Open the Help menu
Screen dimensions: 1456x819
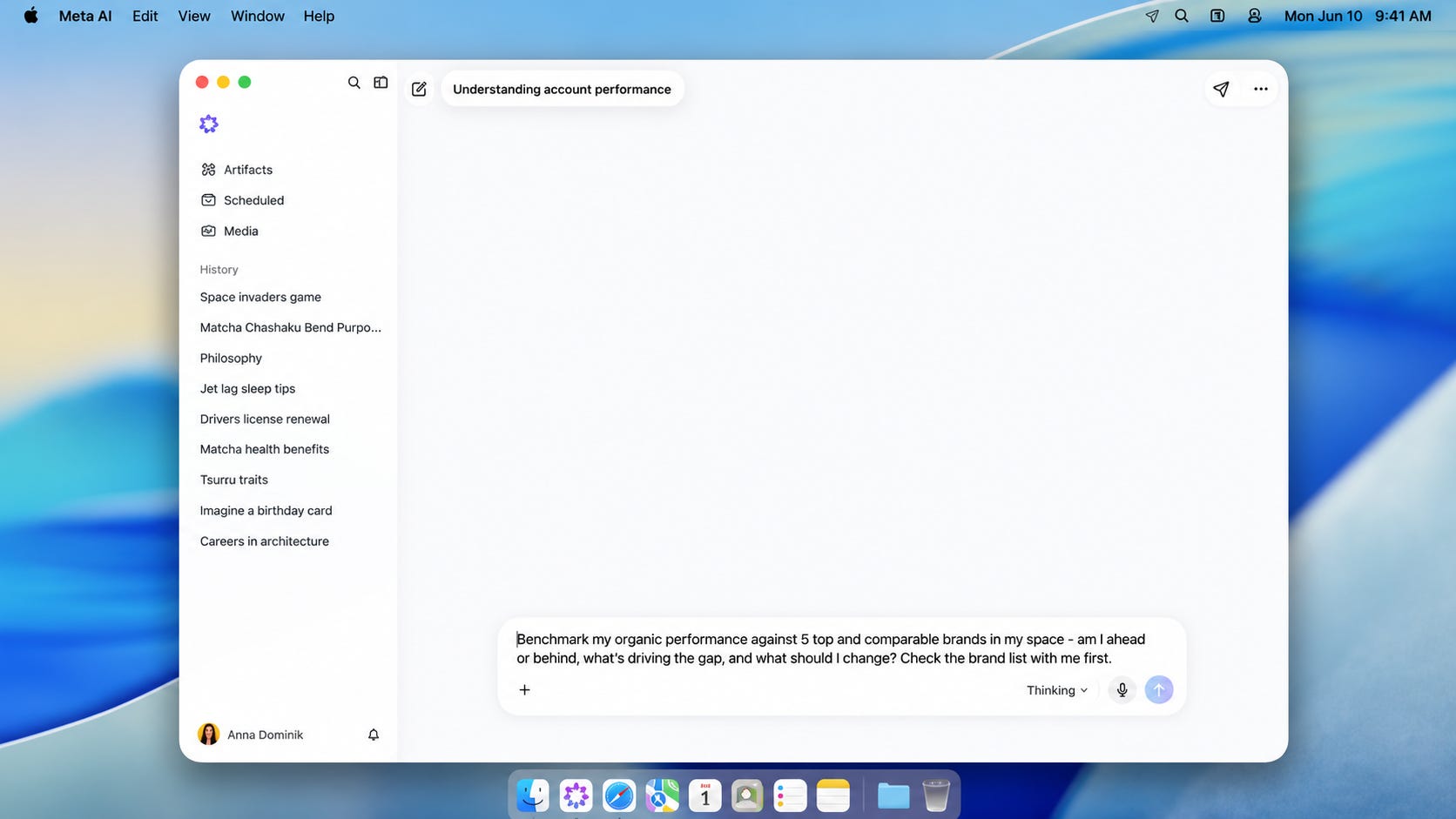click(x=319, y=16)
